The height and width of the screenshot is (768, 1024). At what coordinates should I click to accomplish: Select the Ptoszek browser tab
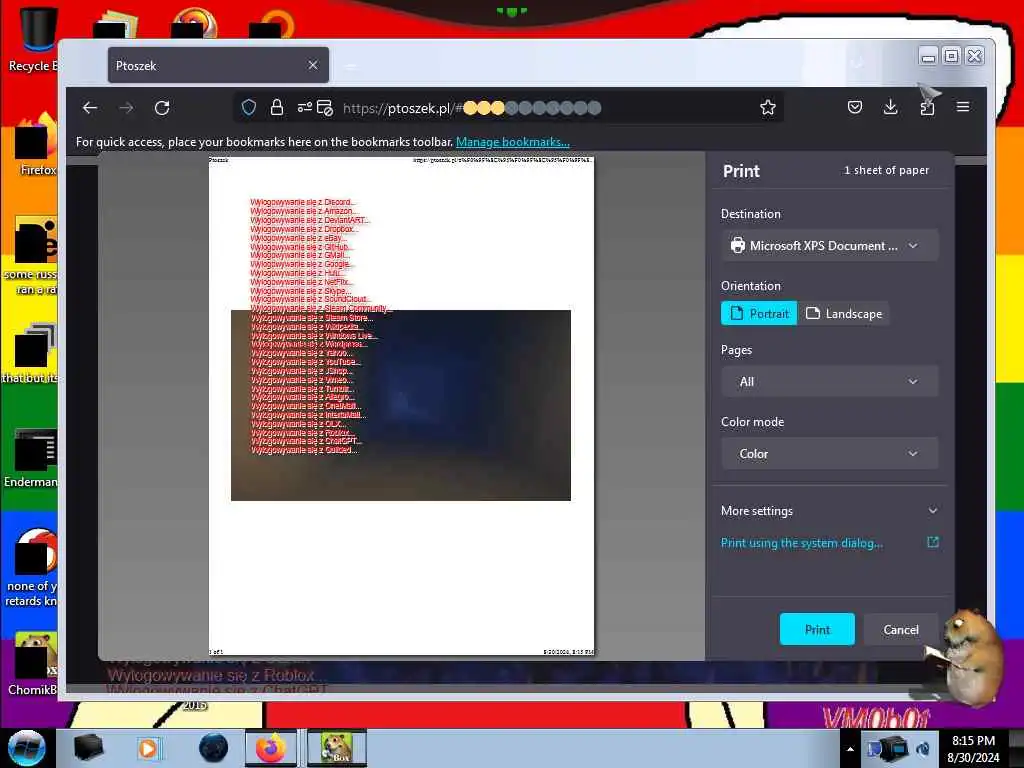[218, 65]
